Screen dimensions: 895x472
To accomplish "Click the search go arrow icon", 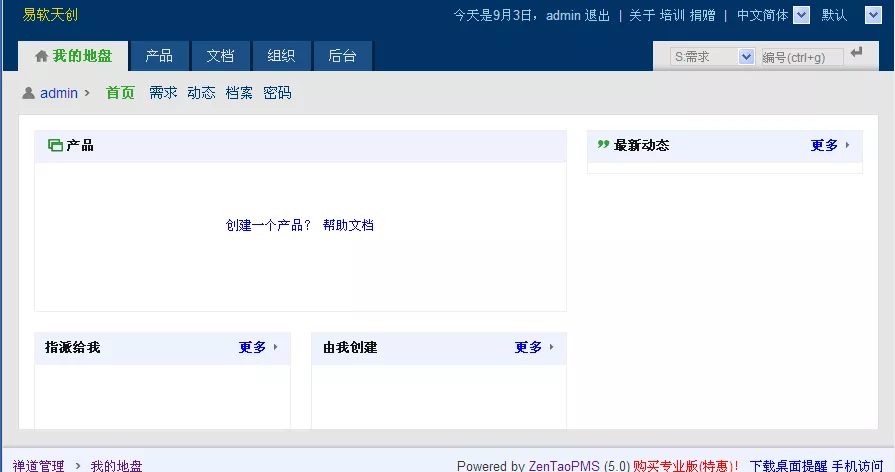I will 856,53.
